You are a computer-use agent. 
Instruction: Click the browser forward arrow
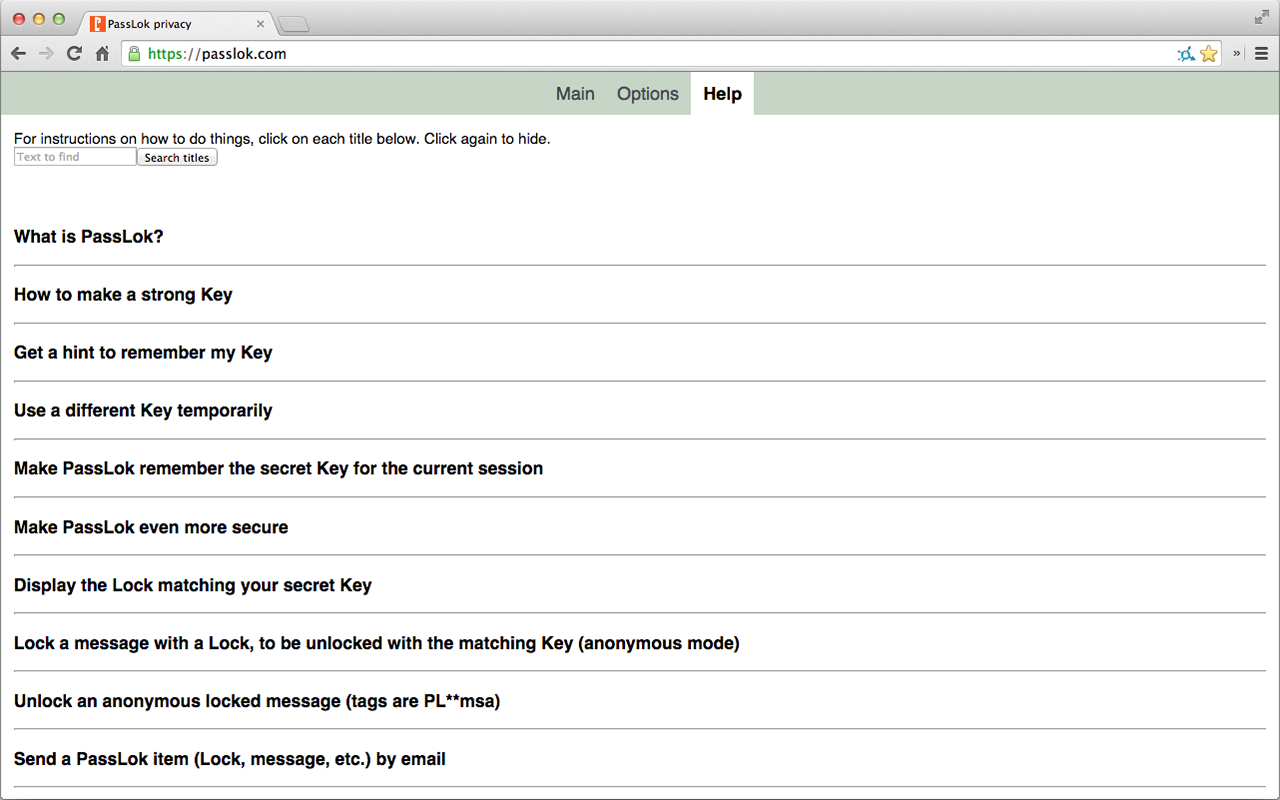tap(46, 54)
